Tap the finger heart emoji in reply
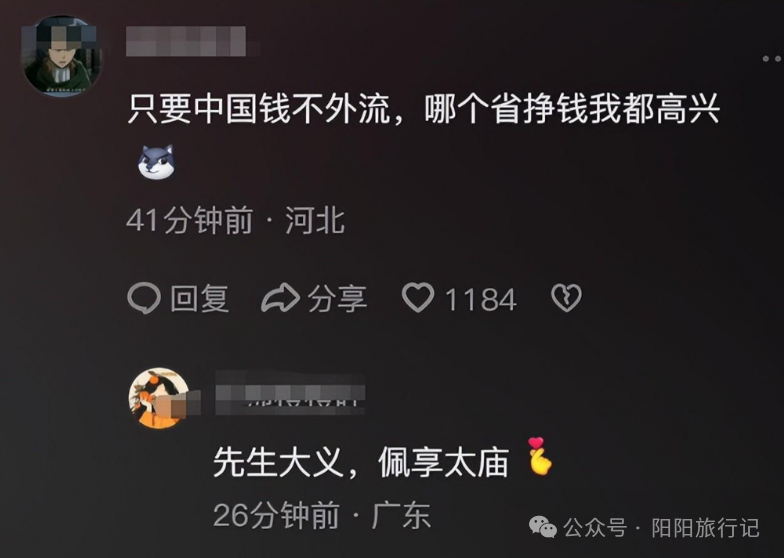The height and width of the screenshot is (558, 784). 540,456
